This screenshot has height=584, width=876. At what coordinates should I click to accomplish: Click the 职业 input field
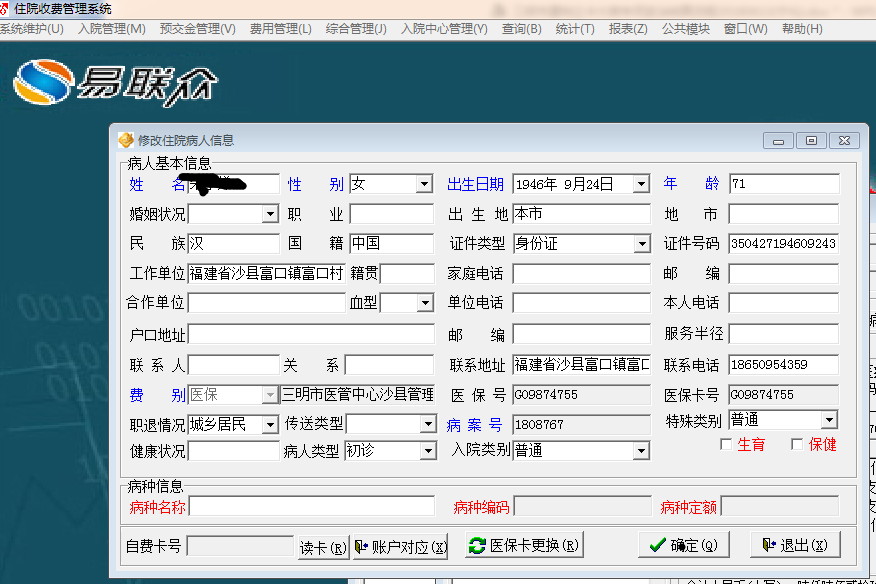(x=392, y=214)
